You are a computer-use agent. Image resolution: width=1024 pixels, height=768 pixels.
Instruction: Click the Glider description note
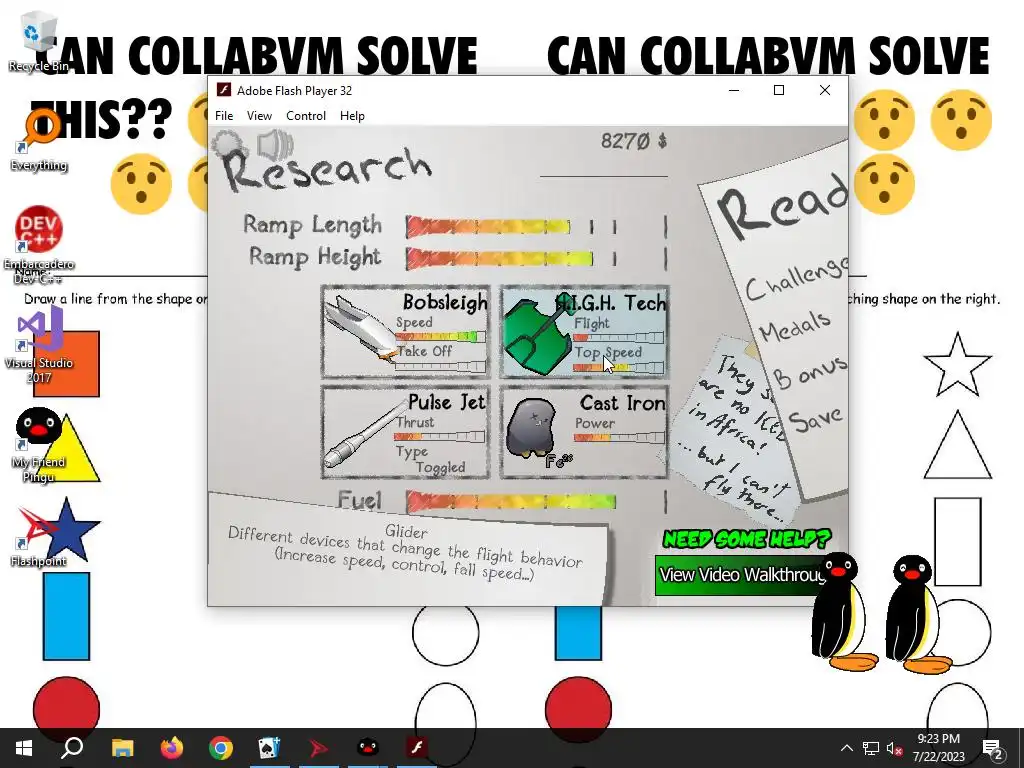[406, 550]
